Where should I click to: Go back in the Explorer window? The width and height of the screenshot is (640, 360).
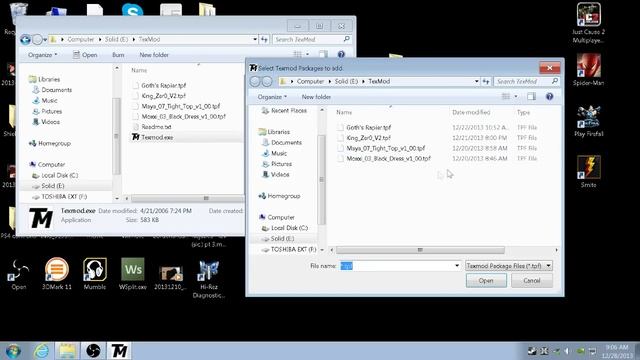[x=25, y=40]
